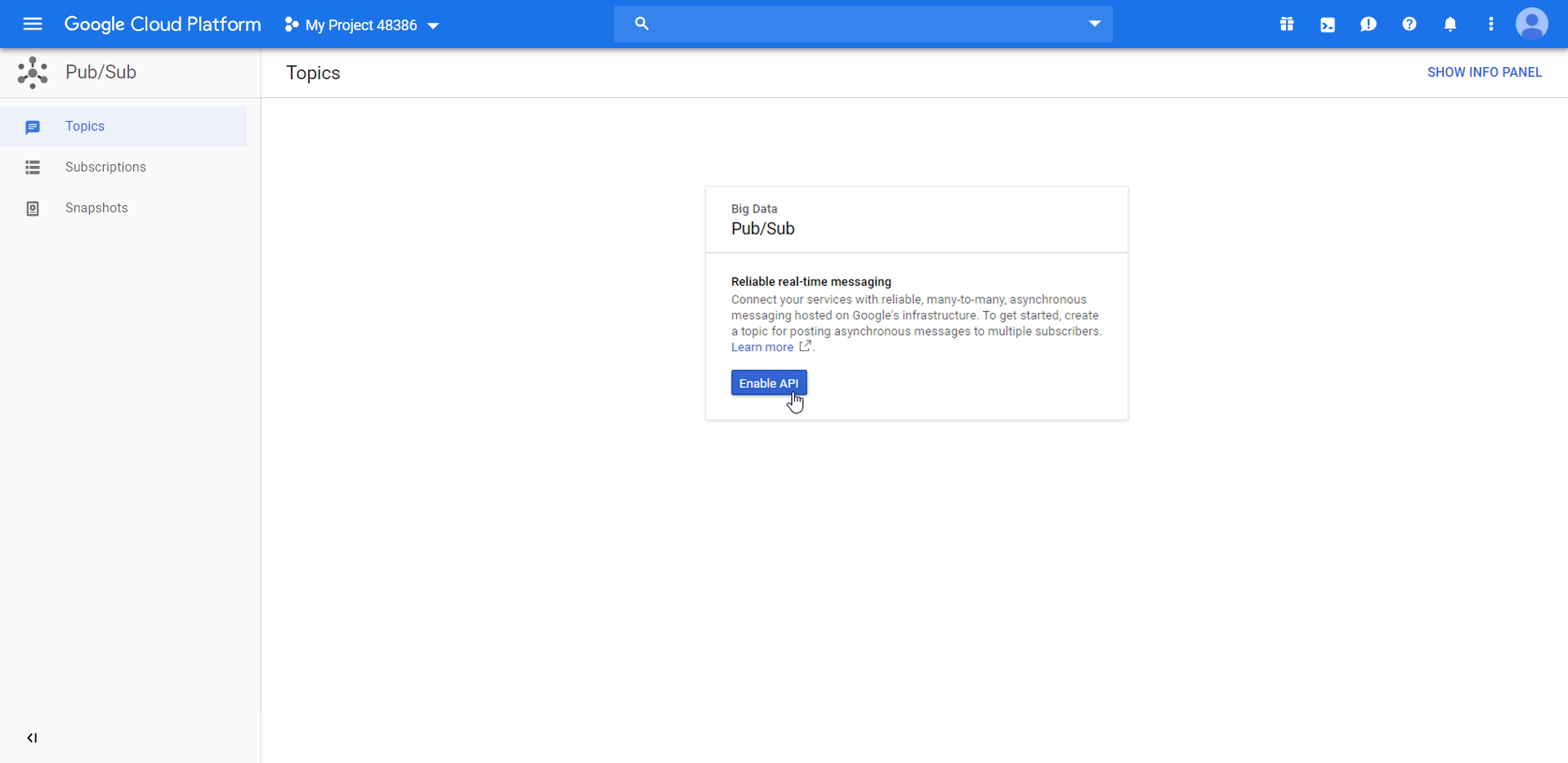Click the Topics page title
The height and width of the screenshot is (763, 1568).
coord(313,73)
